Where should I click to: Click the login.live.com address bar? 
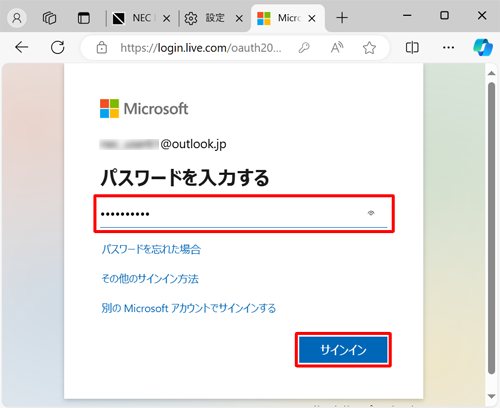(x=201, y=48)
